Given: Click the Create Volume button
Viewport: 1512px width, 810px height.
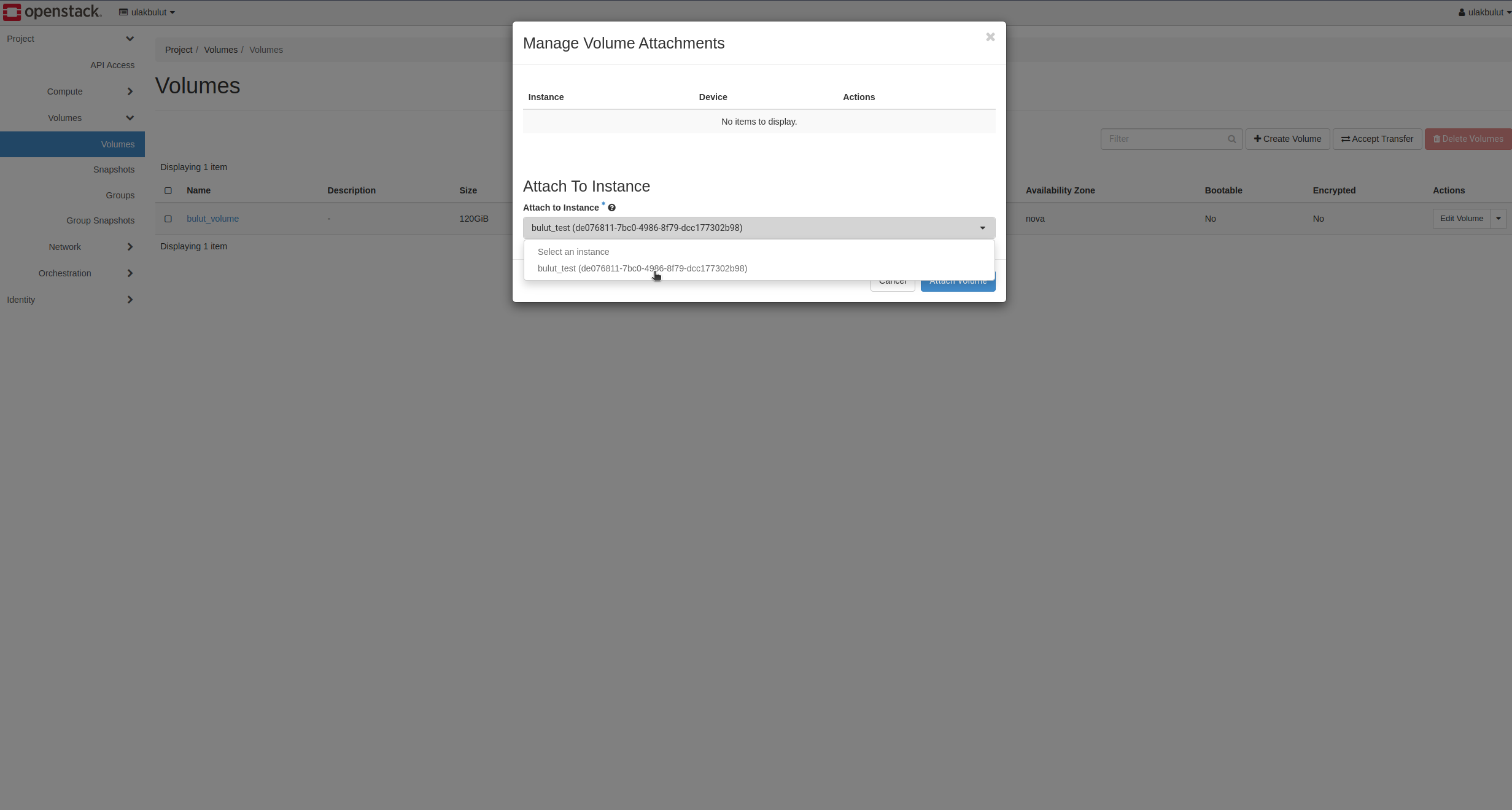Looking at the screenshot, I should (1287, 139).
